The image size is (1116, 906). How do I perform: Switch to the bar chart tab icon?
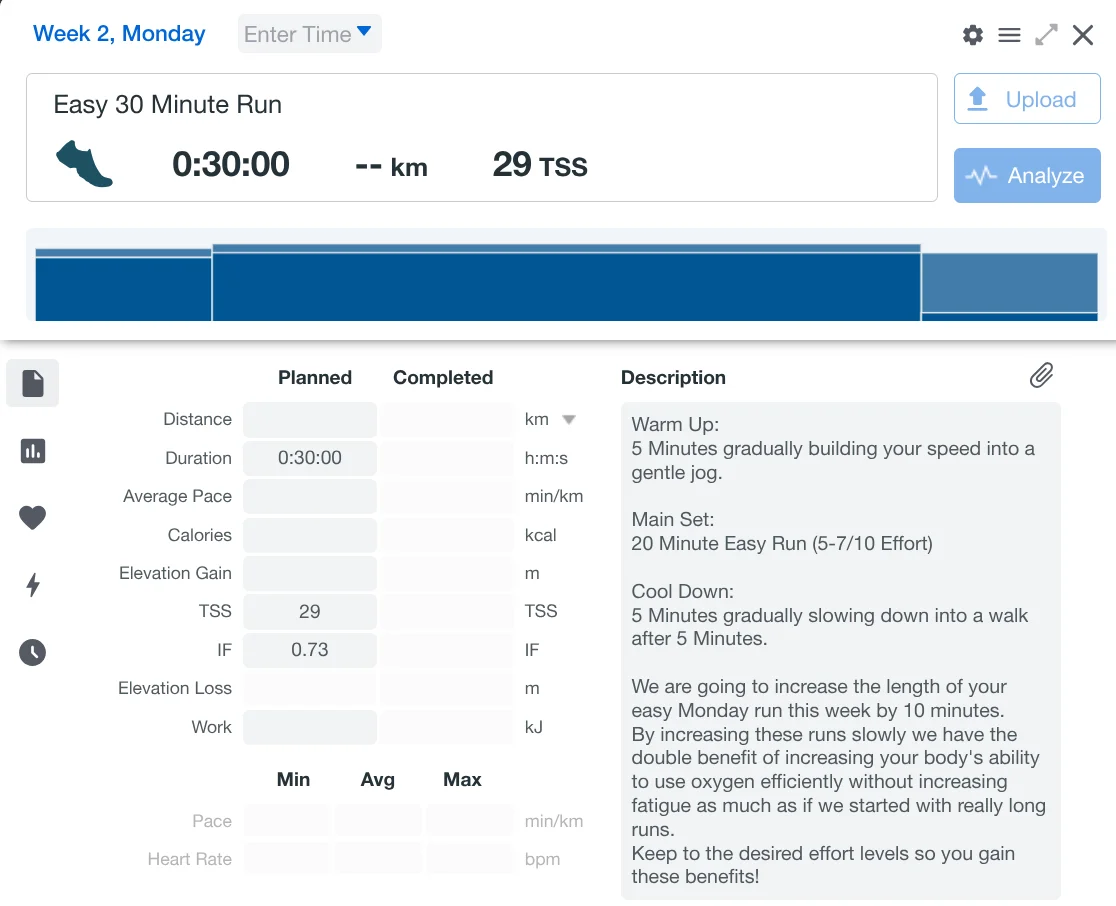[x=33, y=451]
